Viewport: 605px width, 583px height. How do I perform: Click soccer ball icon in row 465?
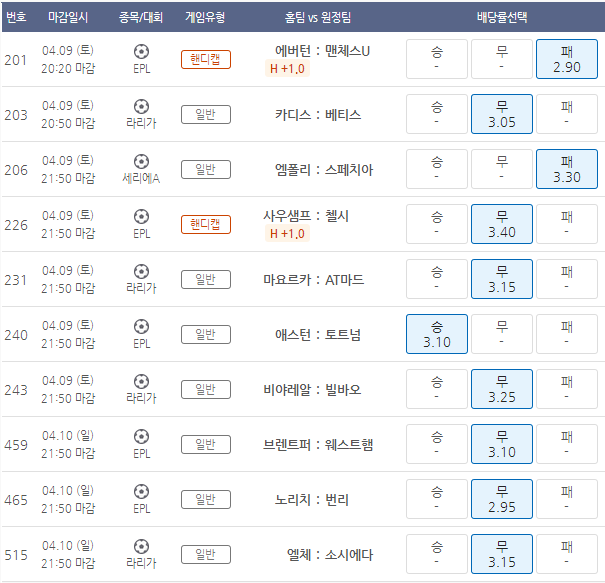tap(141, 492)
